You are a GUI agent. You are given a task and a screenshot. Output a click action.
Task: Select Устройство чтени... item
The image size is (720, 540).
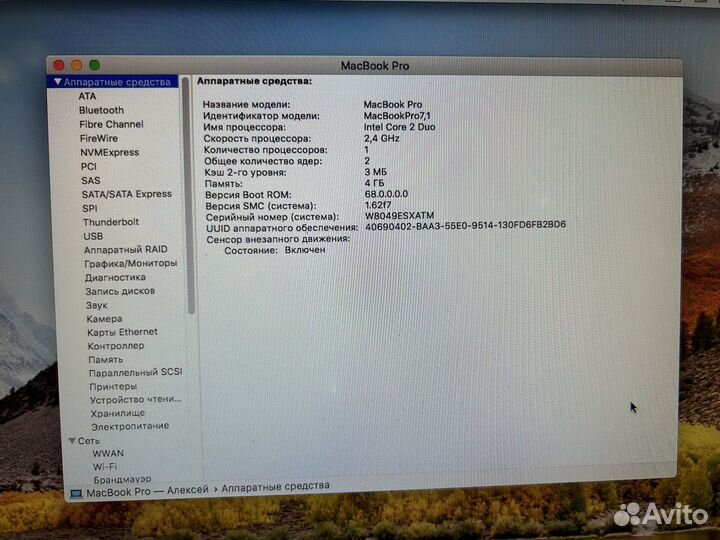click(x=135, y=399)
